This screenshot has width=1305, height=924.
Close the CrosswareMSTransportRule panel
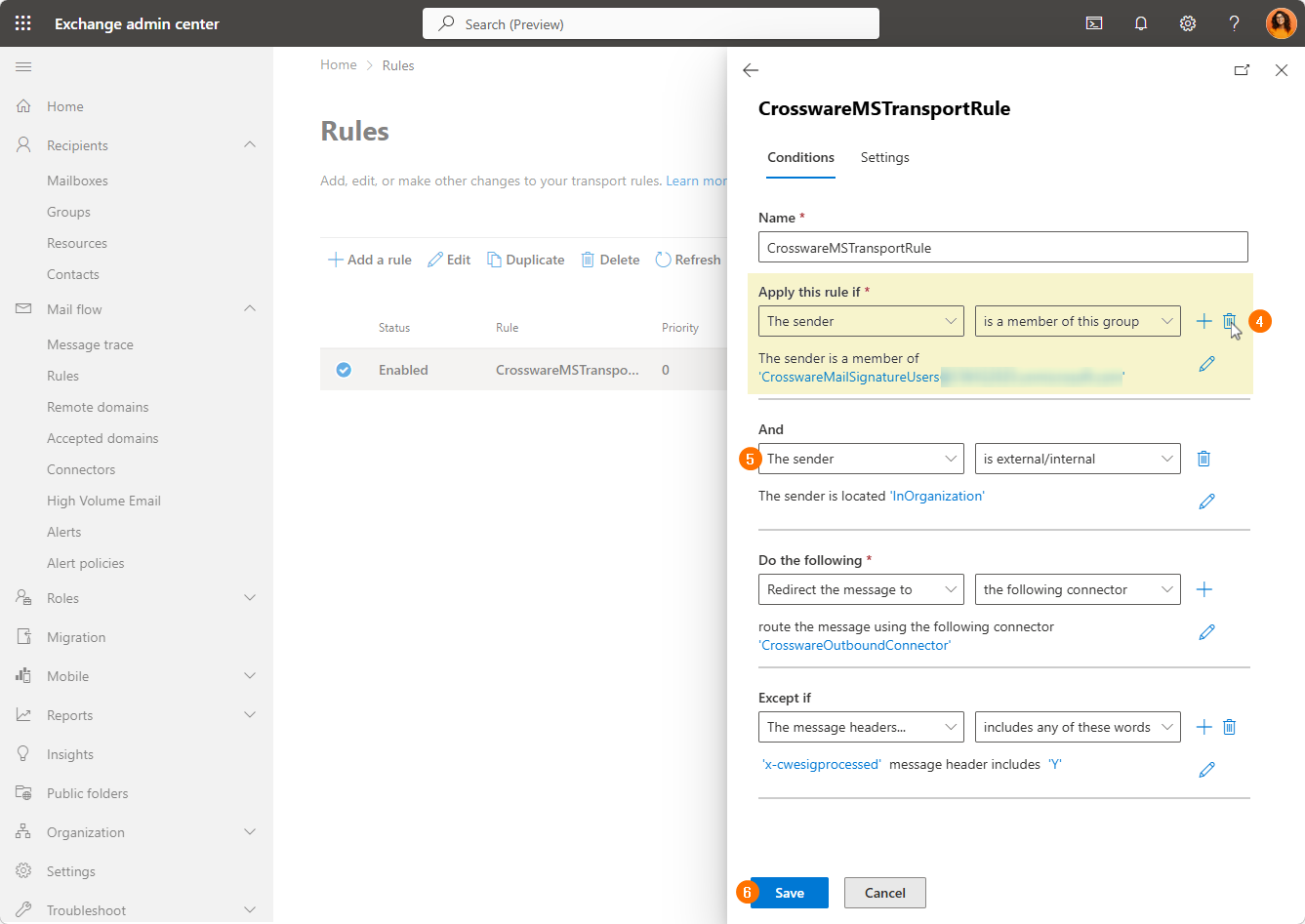tap(1282, 70)
